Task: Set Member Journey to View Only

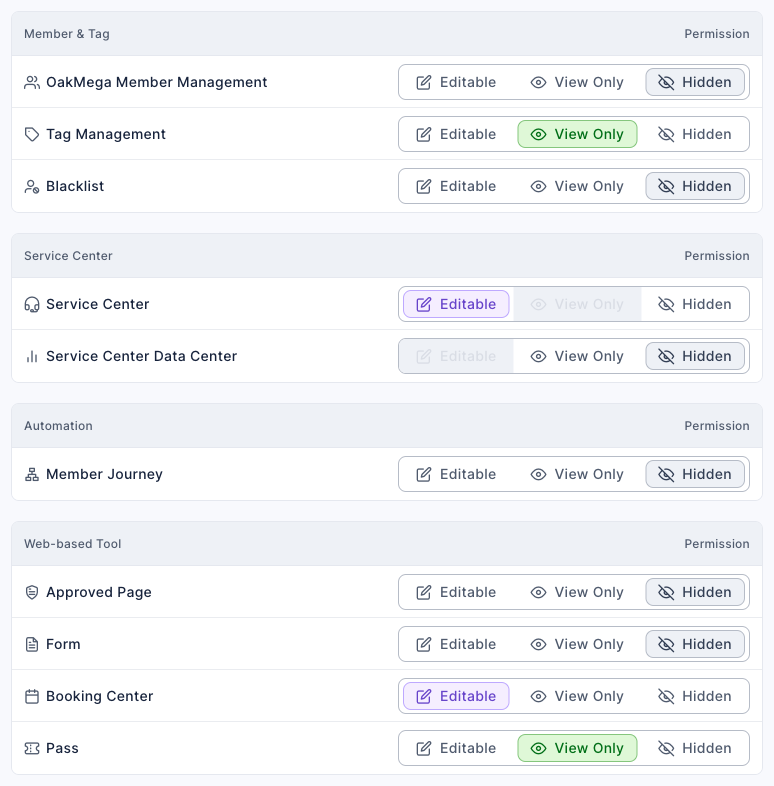Action: (x=577, y=474)
